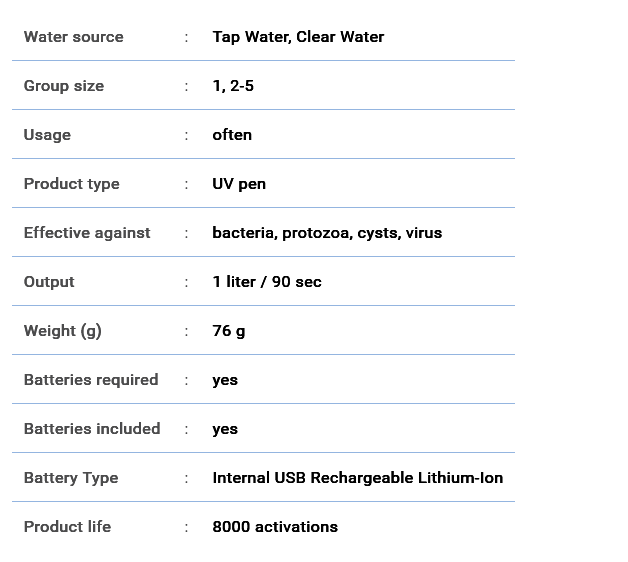Select the "often" usage value
Image resolution: width=628 pixels, height=562 pixels.
coord(232,135)
